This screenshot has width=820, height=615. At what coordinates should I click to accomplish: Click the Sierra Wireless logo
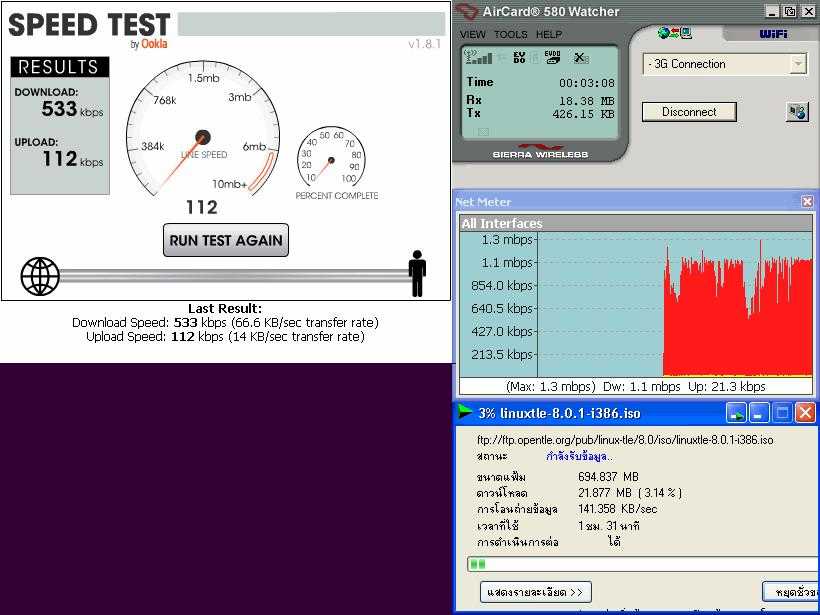coord(540,152)
